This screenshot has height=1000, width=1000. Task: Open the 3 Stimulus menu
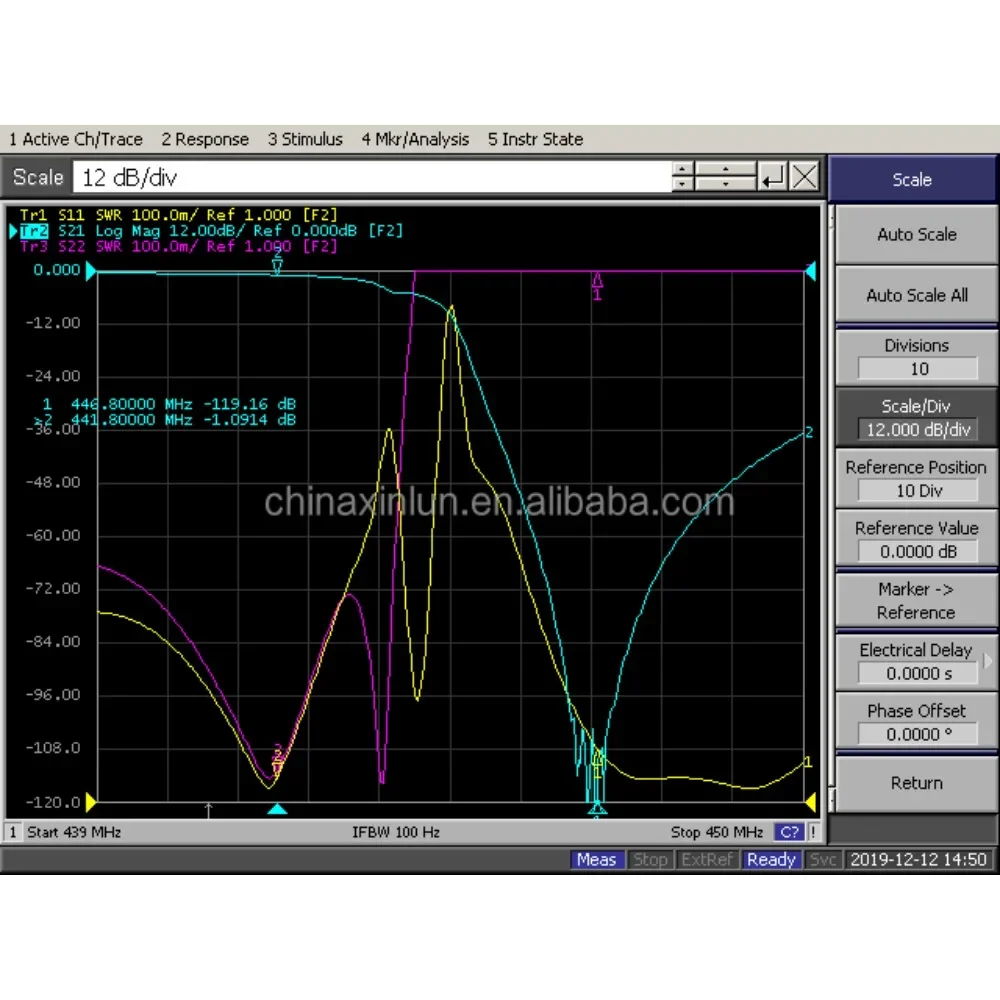click(305, 139)
